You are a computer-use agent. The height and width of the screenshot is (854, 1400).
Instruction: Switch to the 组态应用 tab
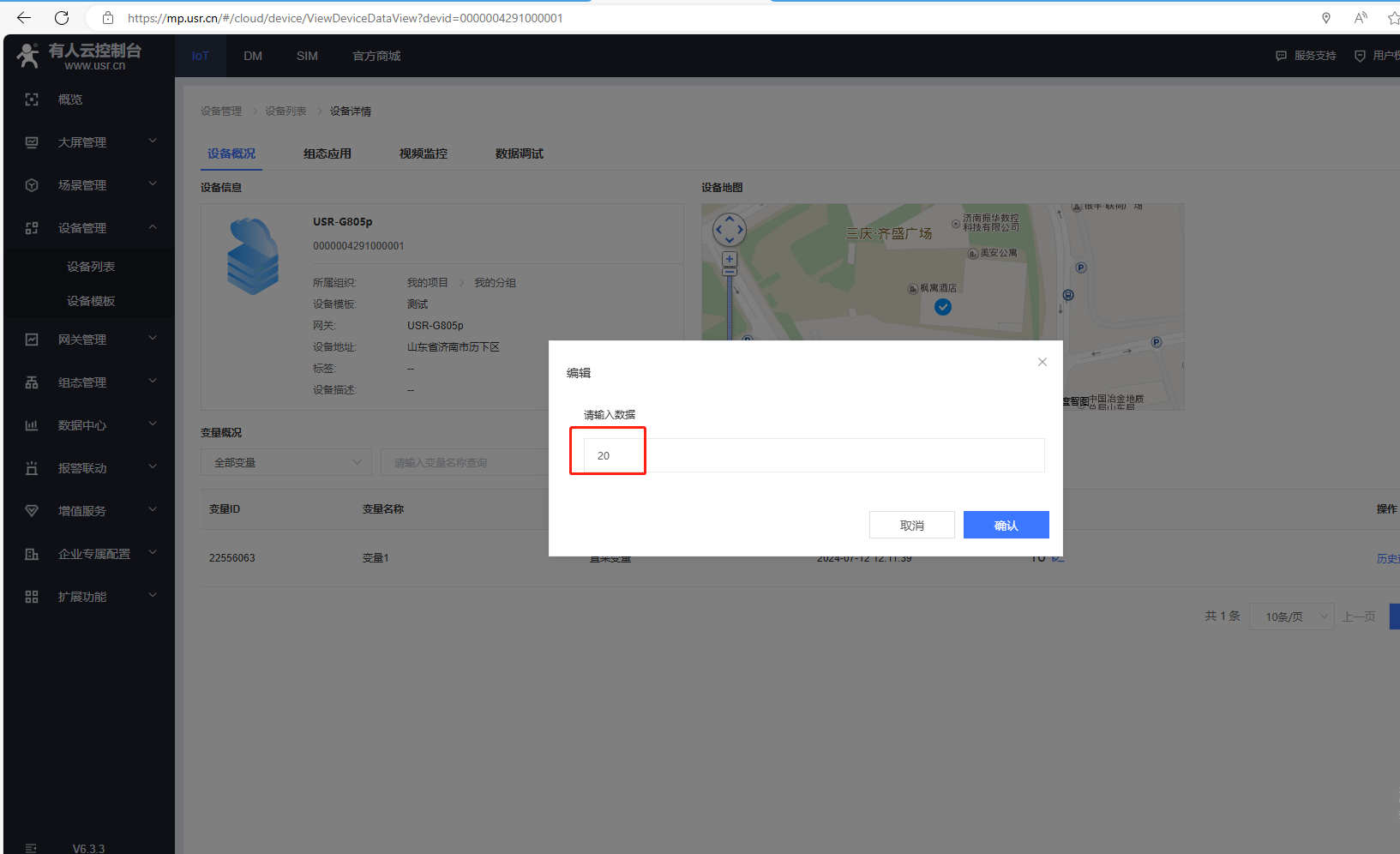point(327,153)
